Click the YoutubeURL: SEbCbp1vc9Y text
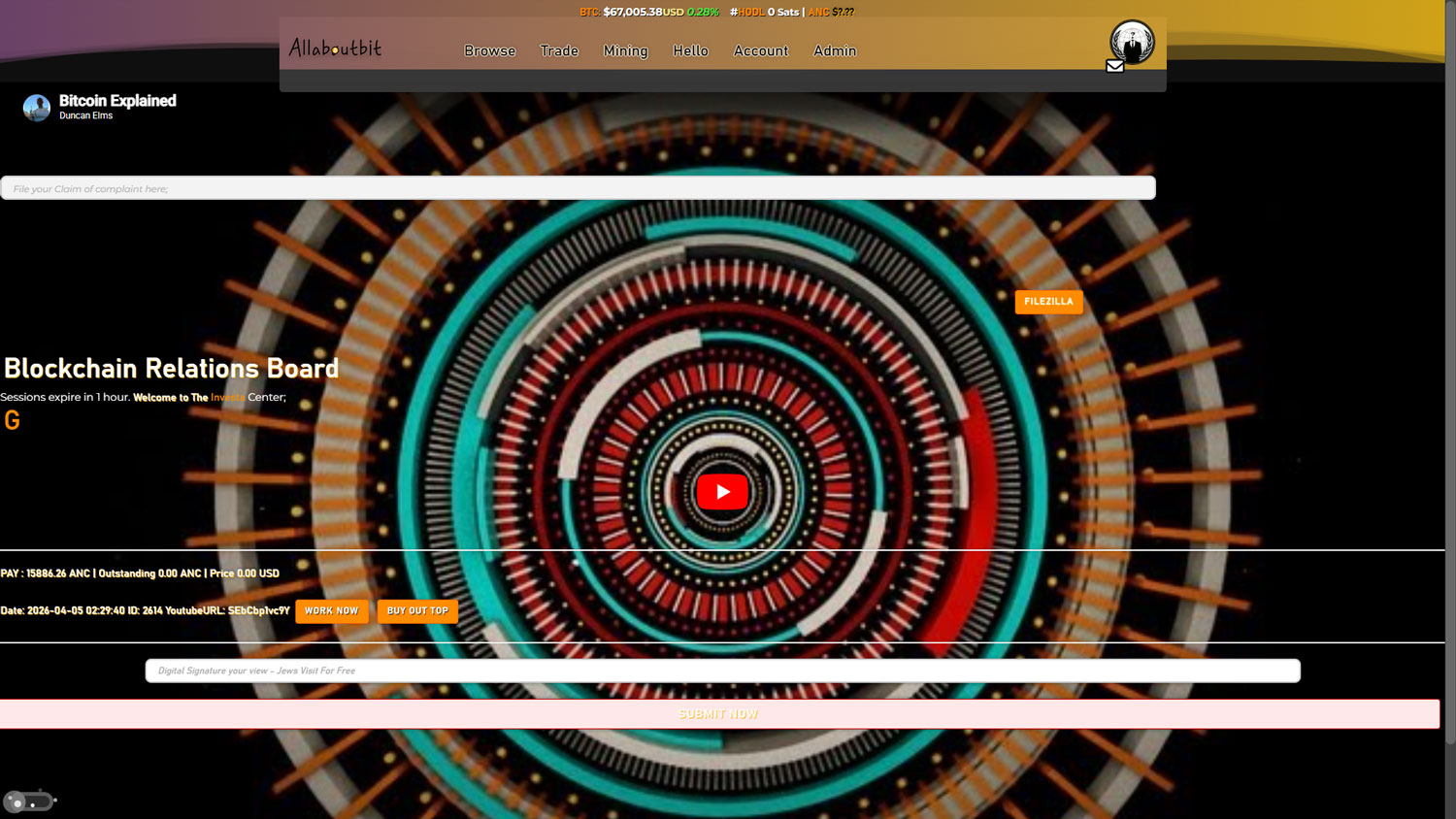This screenshot has width=1456, height=819. click(x=227, y=610)
